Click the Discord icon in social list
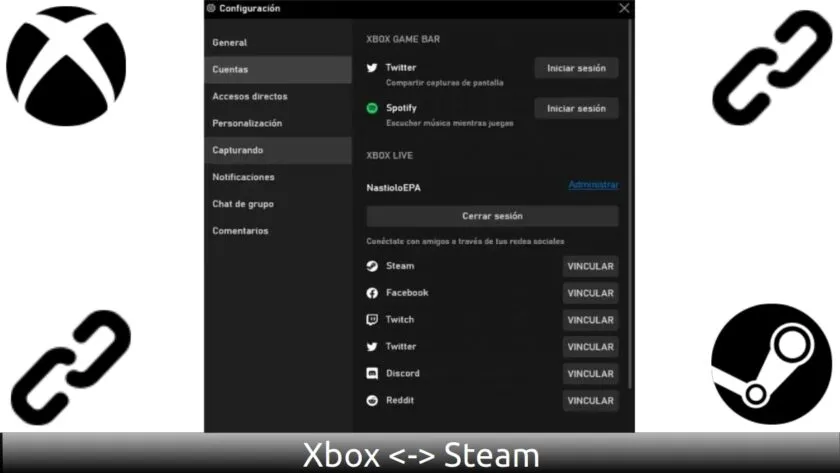840x473 pixels. [x=372, y=373]
